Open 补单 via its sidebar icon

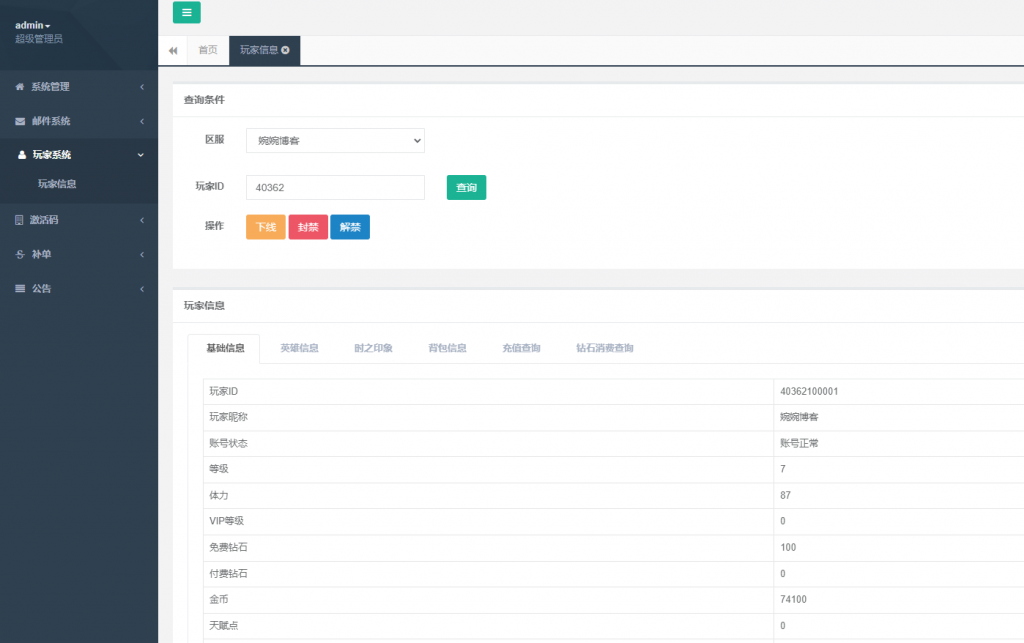click(22, 254)
